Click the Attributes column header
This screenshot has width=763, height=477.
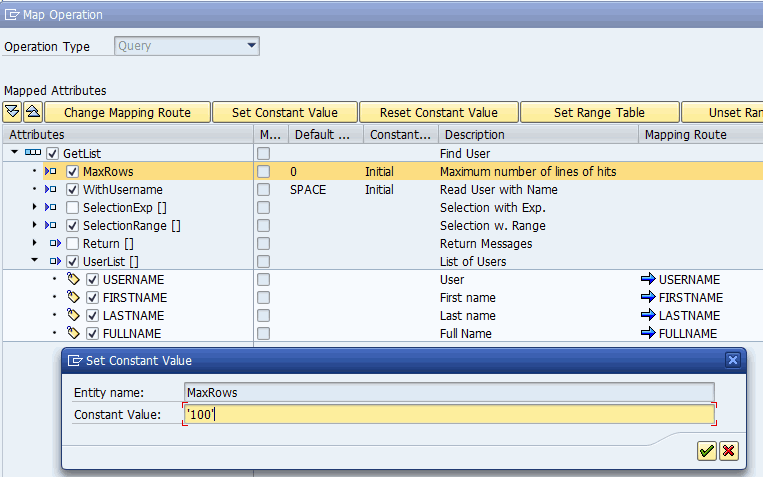click(x=128, y=134)
